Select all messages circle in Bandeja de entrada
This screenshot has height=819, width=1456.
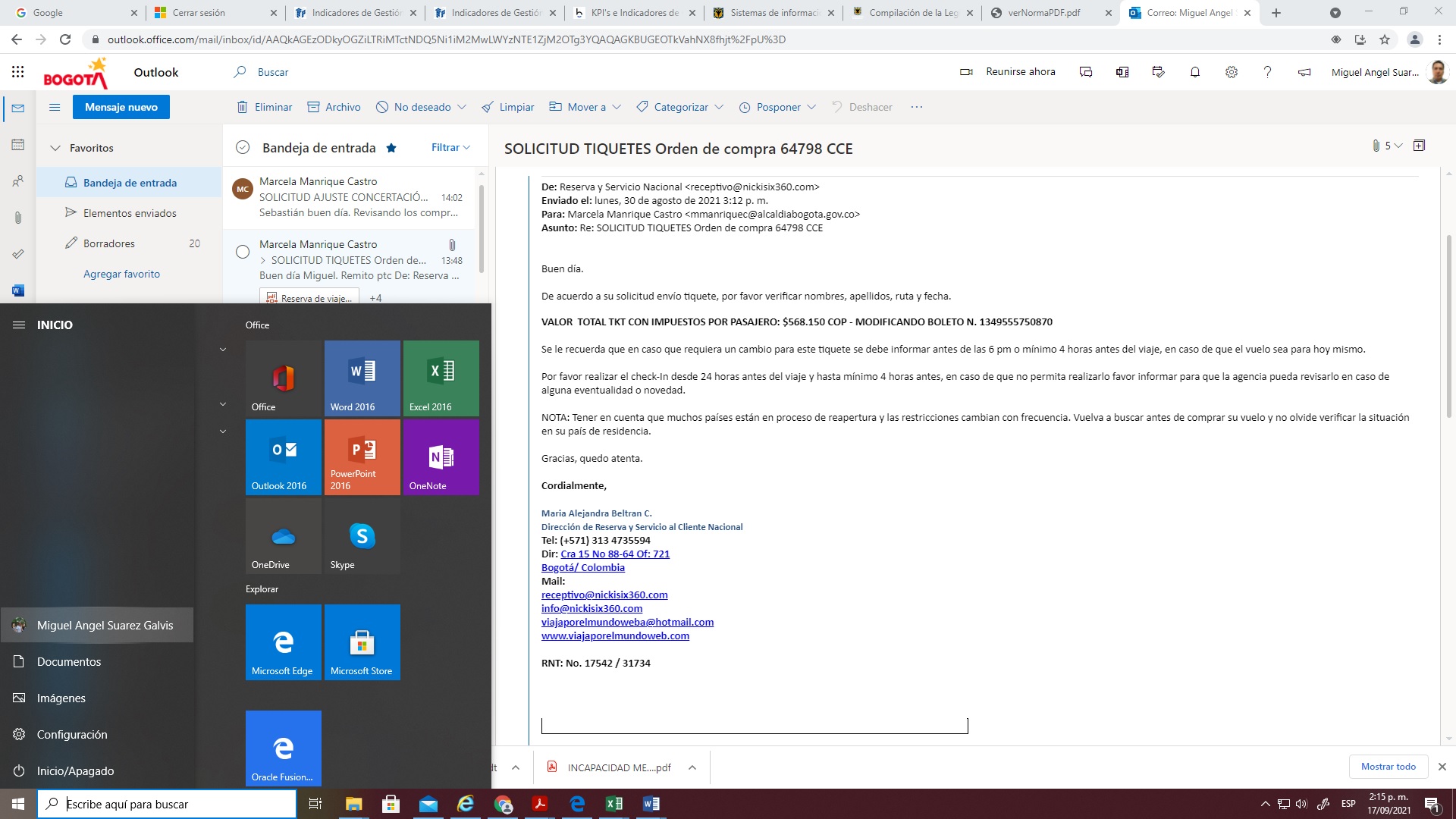click(243, 148)
